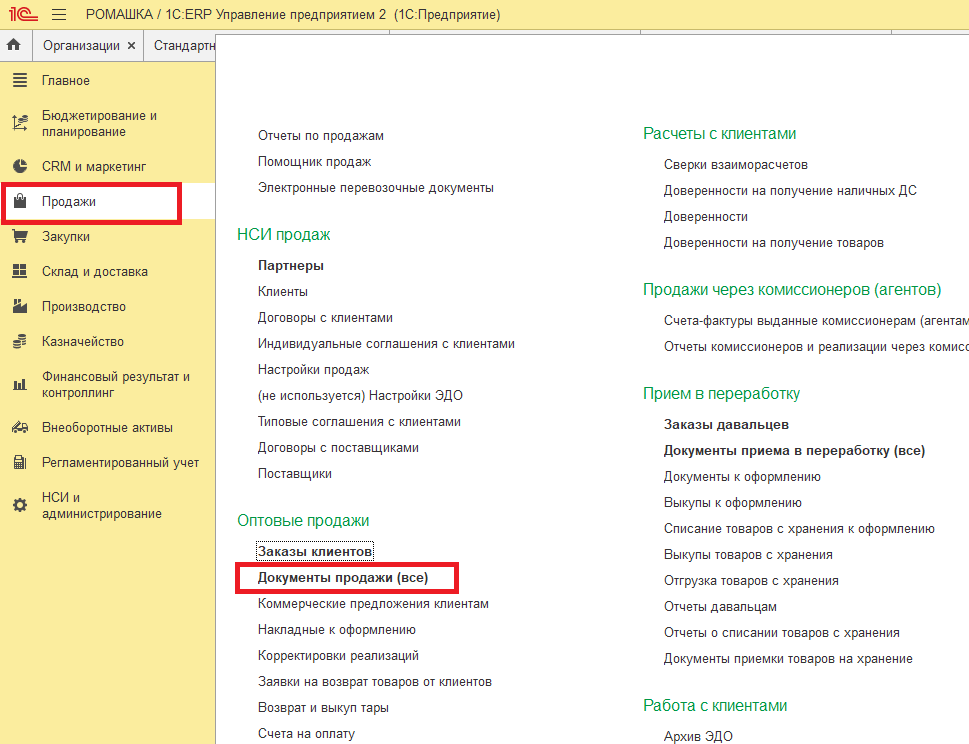Open Заявки на возврат товаров от клиентов
Viewport: 969px width, 744px height.
click(x=374, y=682)
